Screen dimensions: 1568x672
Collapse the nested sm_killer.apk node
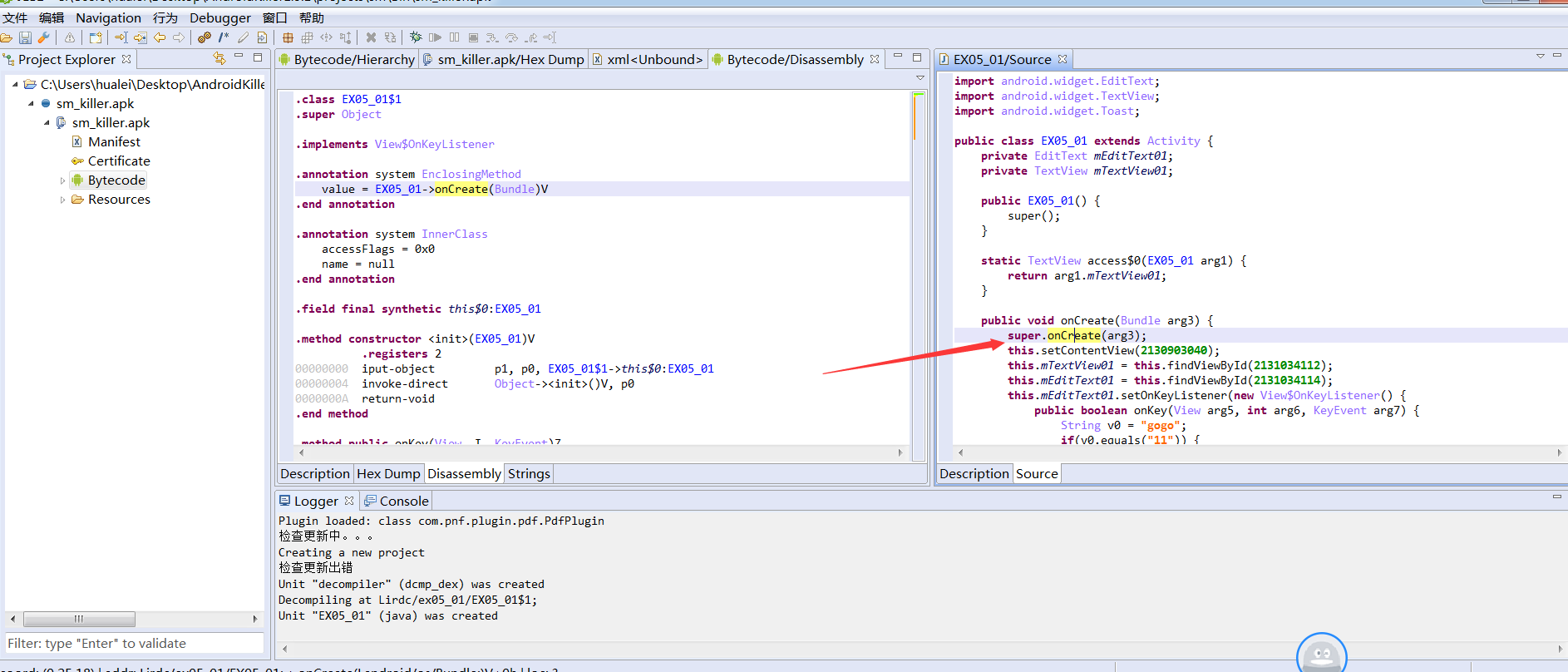pos(47,122)
